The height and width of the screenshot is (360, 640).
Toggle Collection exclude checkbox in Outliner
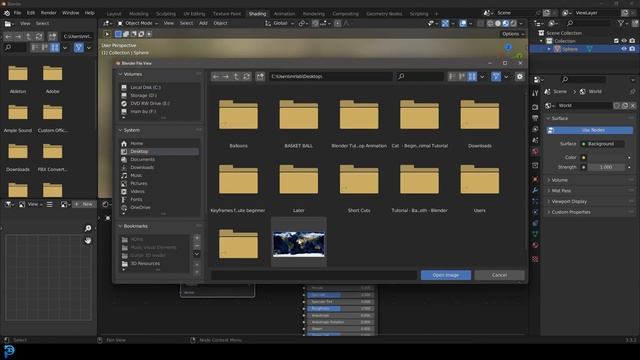616,41
